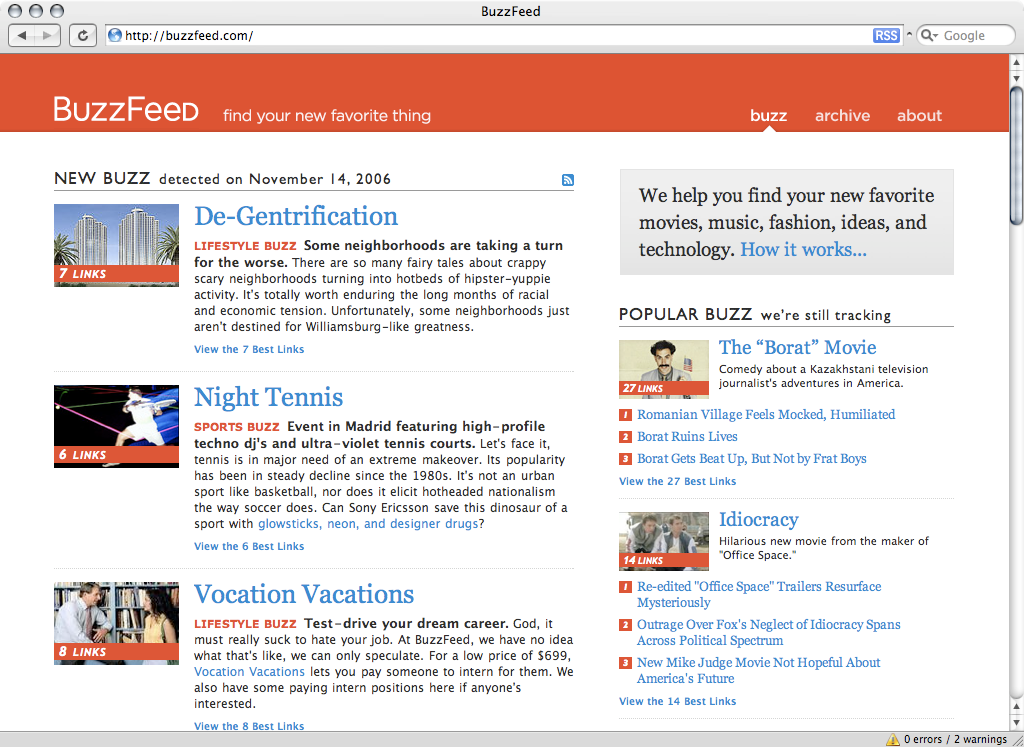The height and width of the screenshot is (747, 1024).
Task: Click View the 7 Best Links
Action: pyautogui.click(x=249, y=349)
